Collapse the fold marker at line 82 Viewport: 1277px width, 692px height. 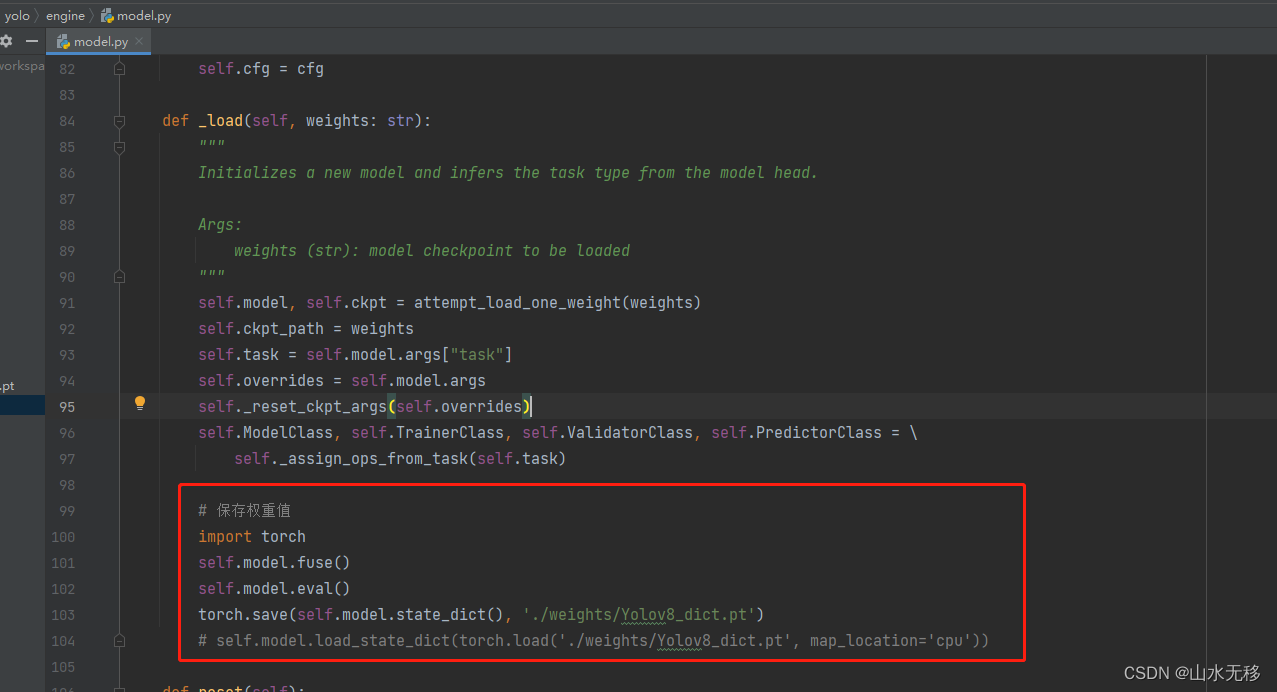tap(119, 69)
